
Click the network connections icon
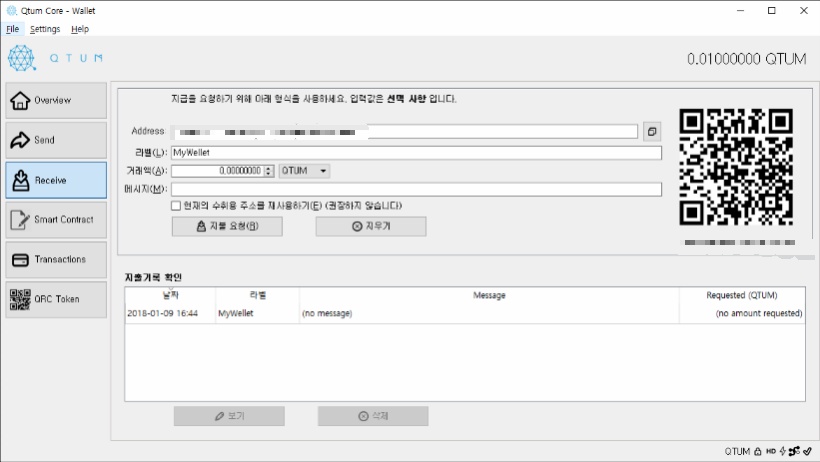pyautogui.click(x=794, y=451)
